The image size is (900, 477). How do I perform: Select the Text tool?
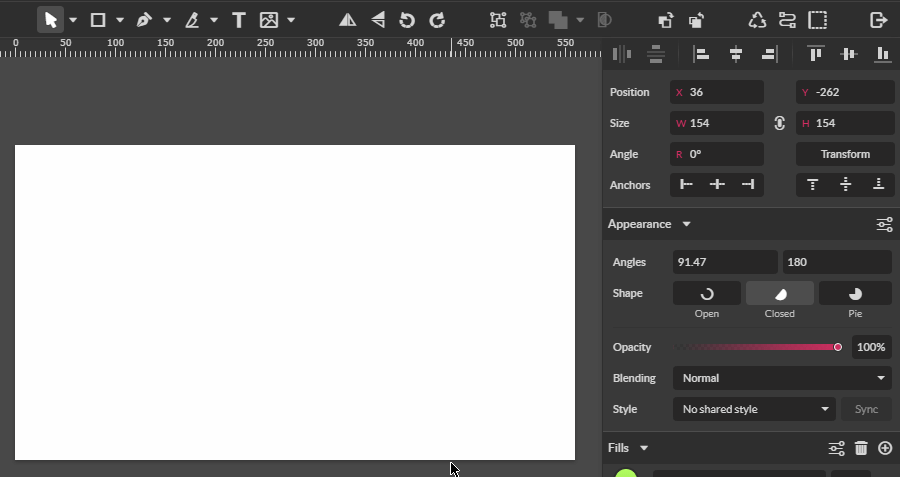pyautogui.click(x=239, y=20)
